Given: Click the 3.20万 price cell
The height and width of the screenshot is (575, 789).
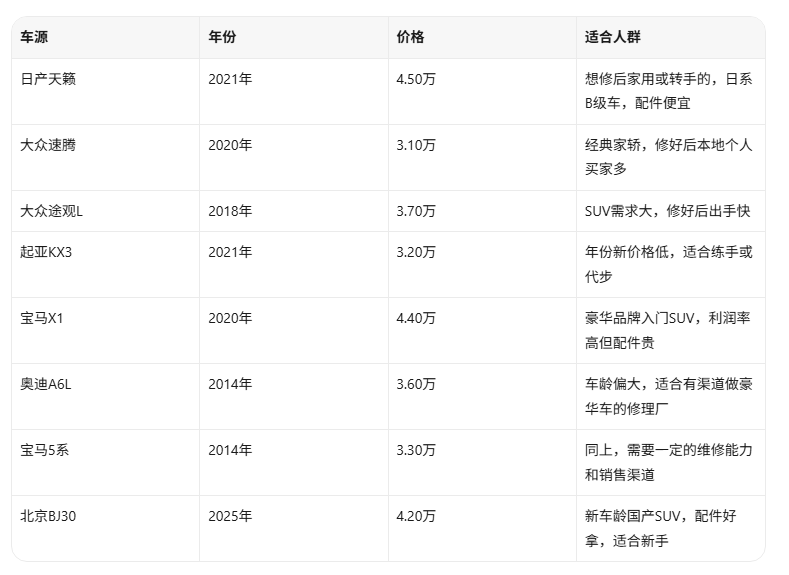Looking at the screenshot, I should [x=482, y=265].
